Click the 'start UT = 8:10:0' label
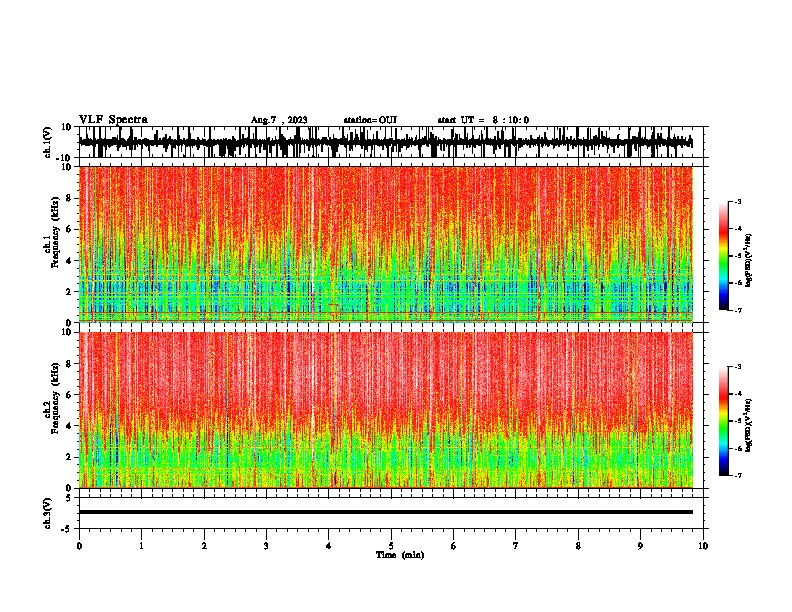Screen dimensions: 792x612 (483, 120)
